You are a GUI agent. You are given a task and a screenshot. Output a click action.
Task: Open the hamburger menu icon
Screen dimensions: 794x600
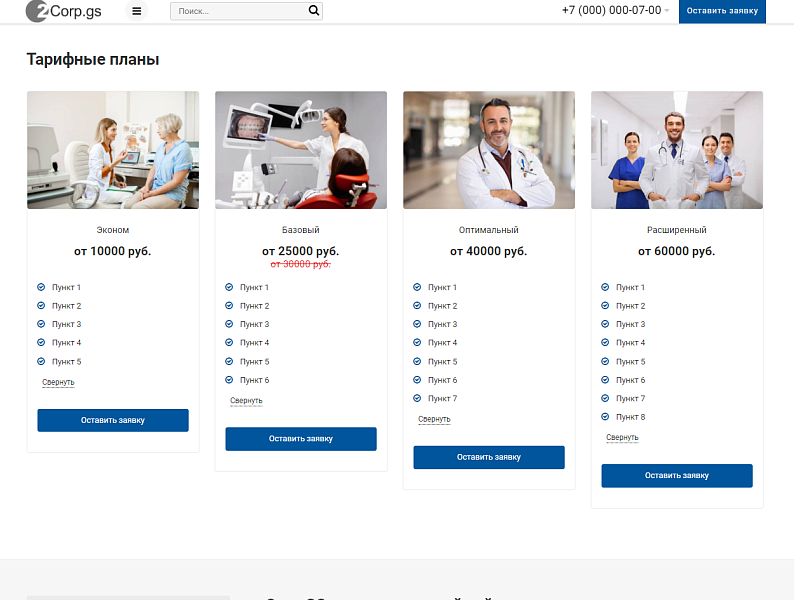point(137,11)
